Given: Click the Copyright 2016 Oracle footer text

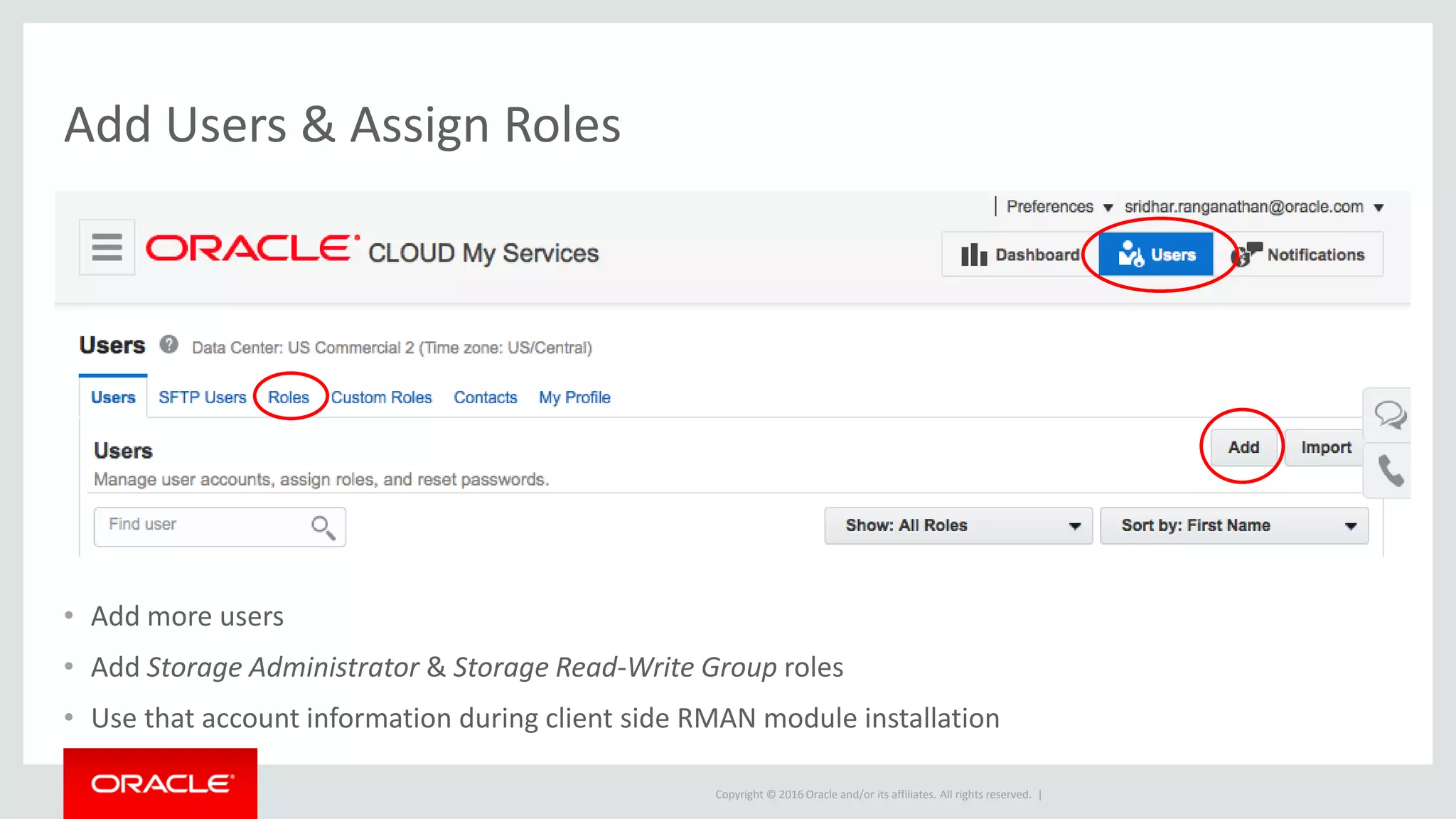Looking at the screenshot, I should [x=873, y=794].
